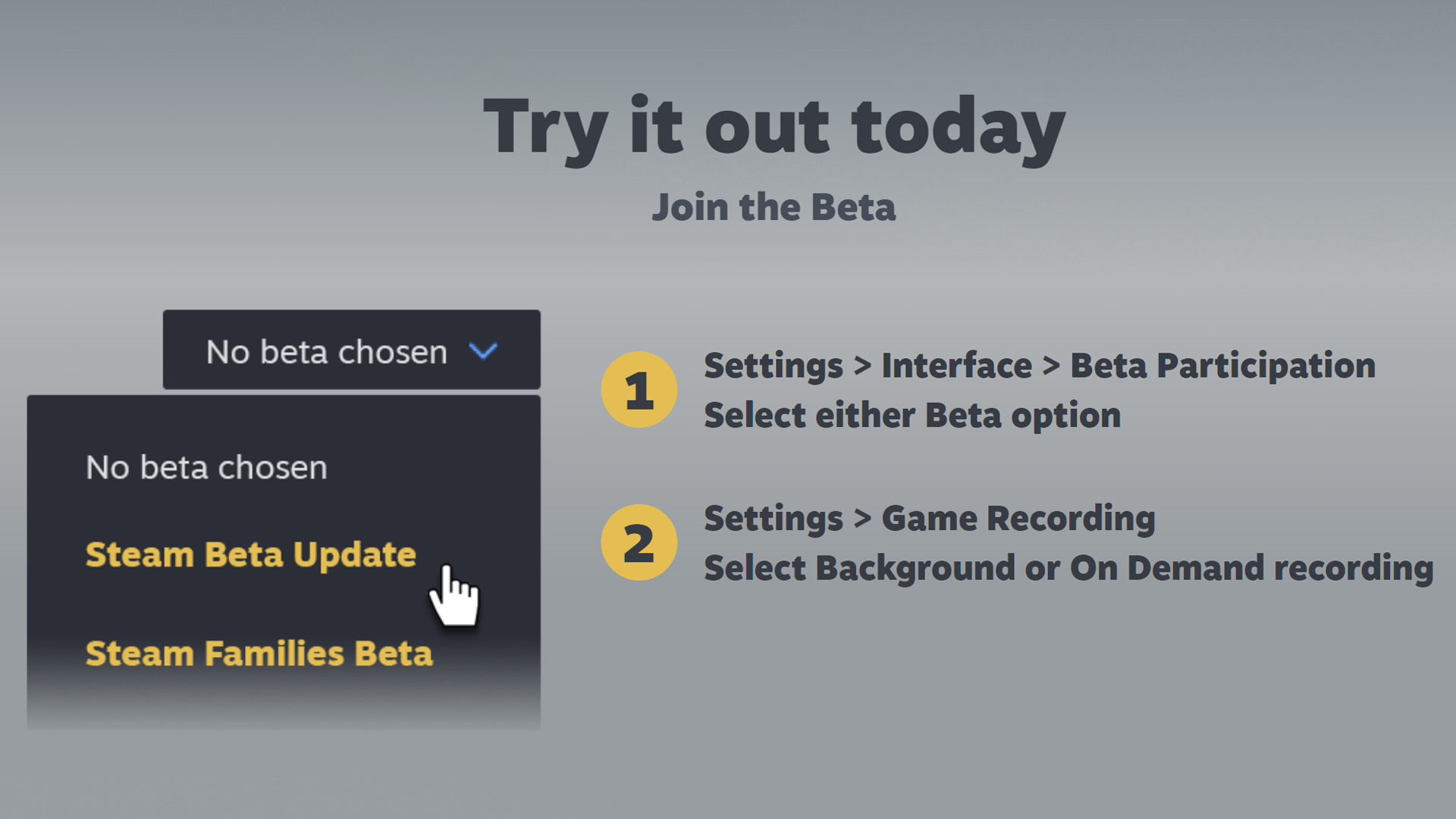The height and width of the screenshot is (819, 1456).
Task: Choose the "Steam Beta Update" option
Action: (x=250, y=555)
